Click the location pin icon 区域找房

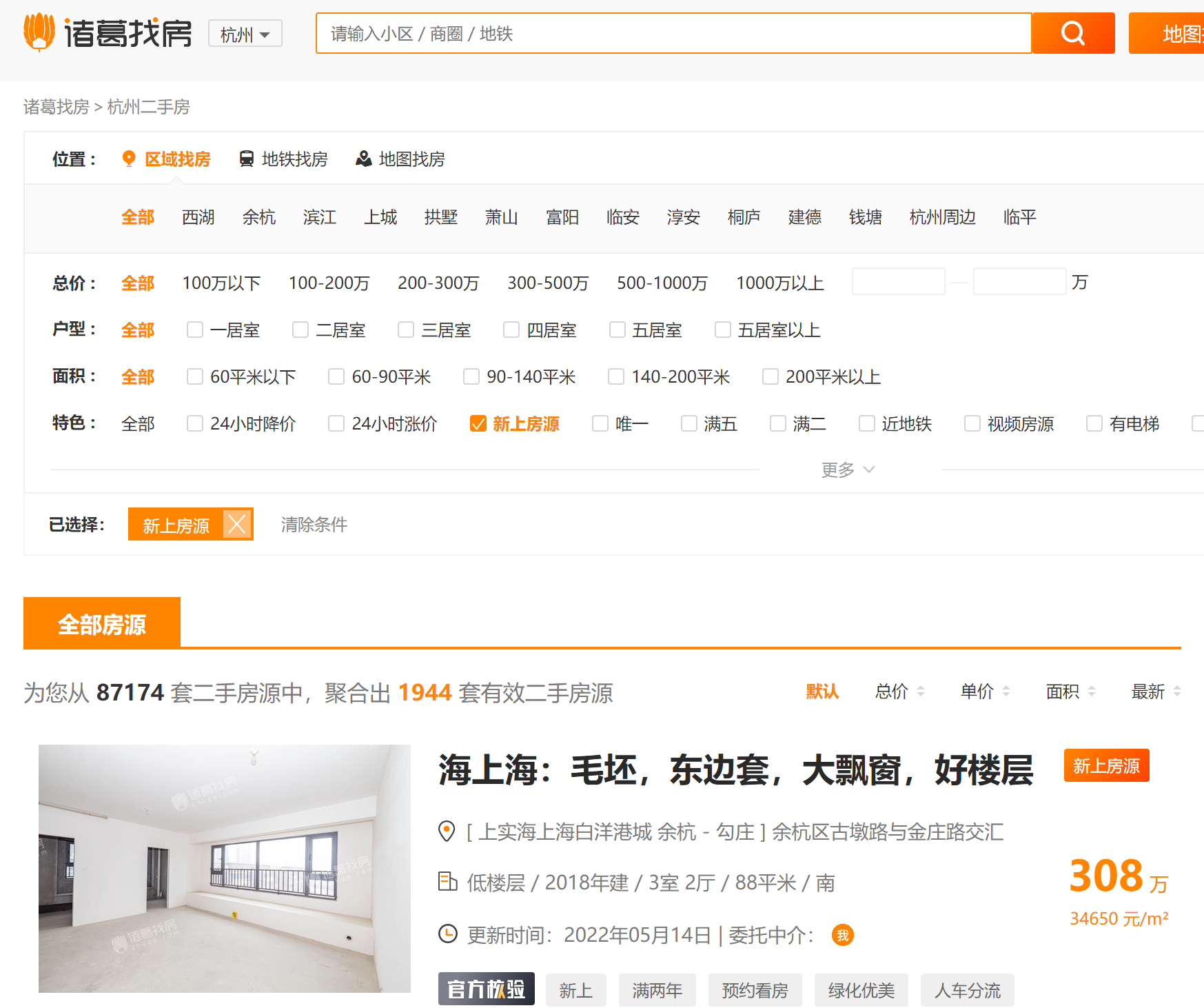(x=128, y=159)
